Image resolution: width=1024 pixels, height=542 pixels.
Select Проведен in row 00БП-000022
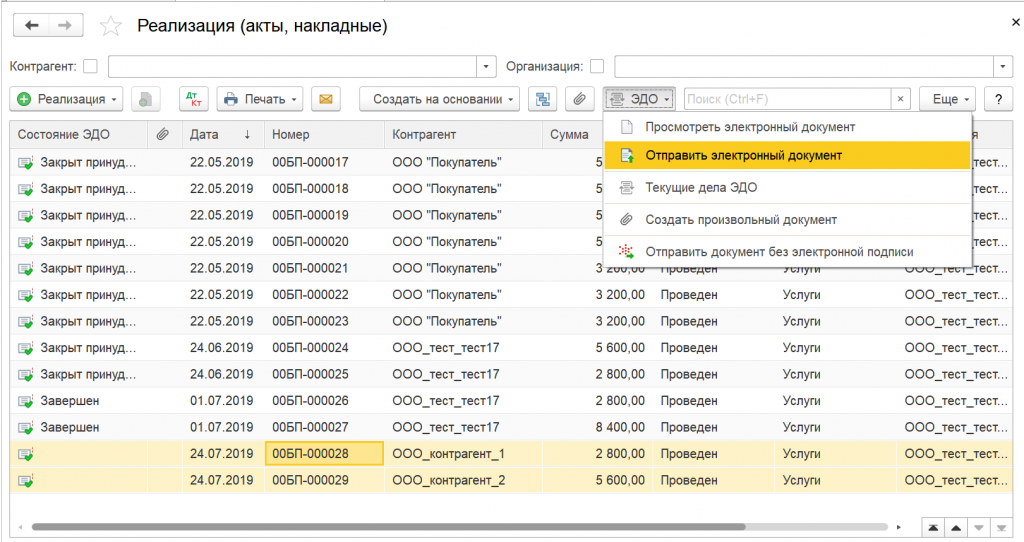(689, 295)
